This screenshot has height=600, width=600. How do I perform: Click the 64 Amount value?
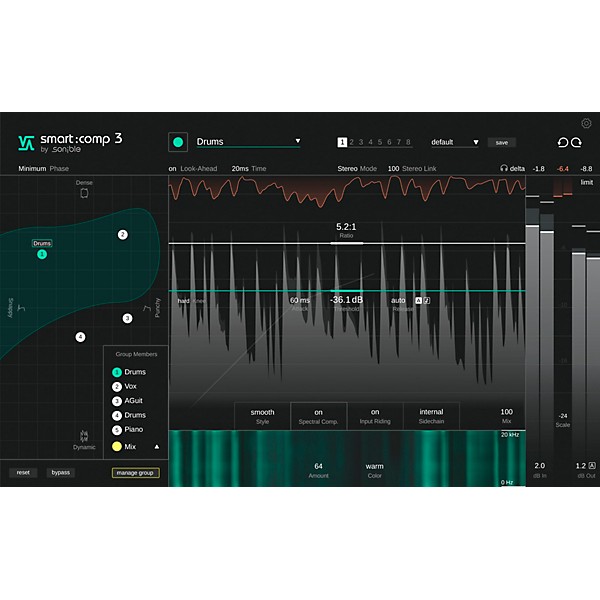[x=318, y=466]
